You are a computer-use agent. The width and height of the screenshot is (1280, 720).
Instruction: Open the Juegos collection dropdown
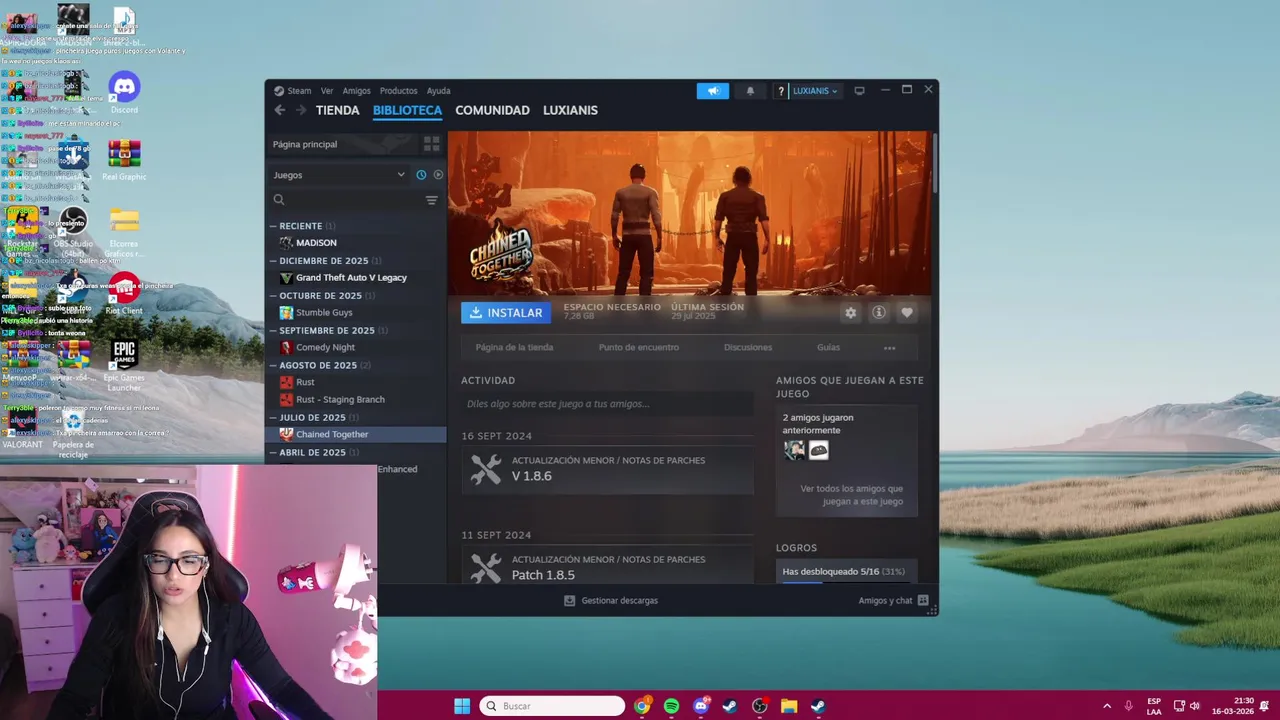coord(339,175)
